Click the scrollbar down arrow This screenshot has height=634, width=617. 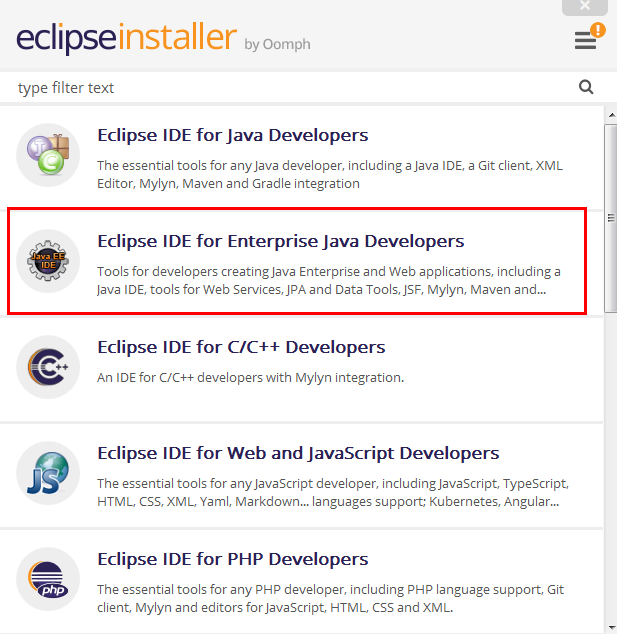point(611,628)
